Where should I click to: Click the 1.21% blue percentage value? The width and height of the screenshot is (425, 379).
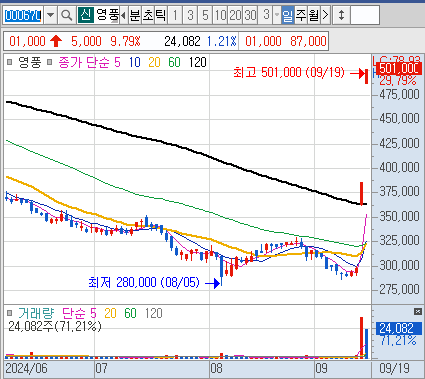pos(222,41)
